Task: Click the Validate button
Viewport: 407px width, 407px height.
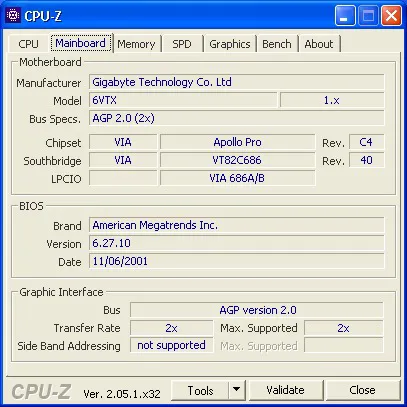Action: pyautogui.click(x=286, y=390)
